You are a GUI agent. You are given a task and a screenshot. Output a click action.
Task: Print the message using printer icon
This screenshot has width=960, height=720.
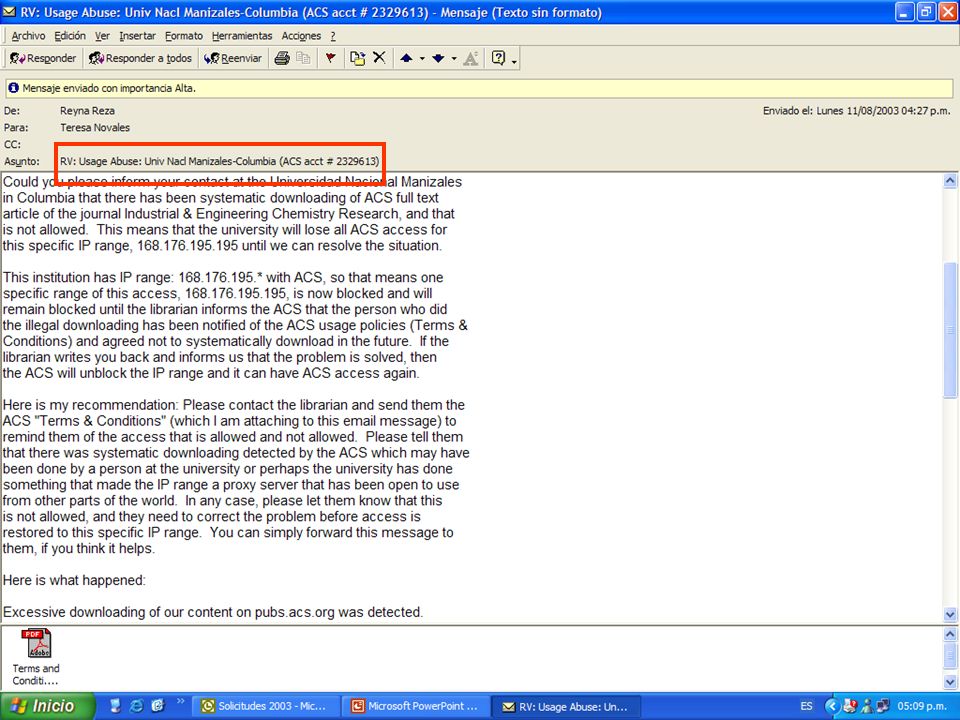point(282,58)
